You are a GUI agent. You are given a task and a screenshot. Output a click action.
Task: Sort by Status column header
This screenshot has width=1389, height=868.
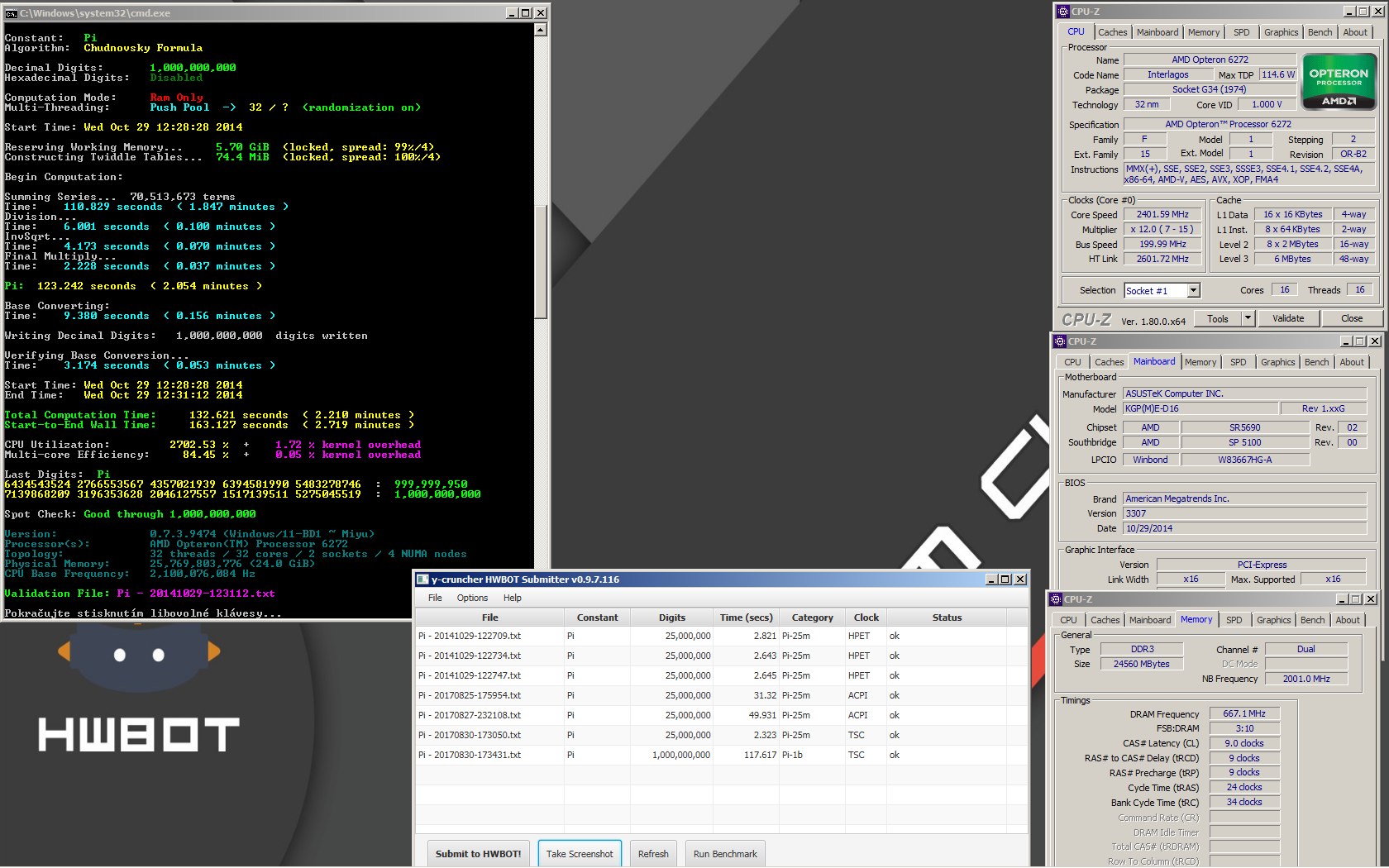(947, 618)
